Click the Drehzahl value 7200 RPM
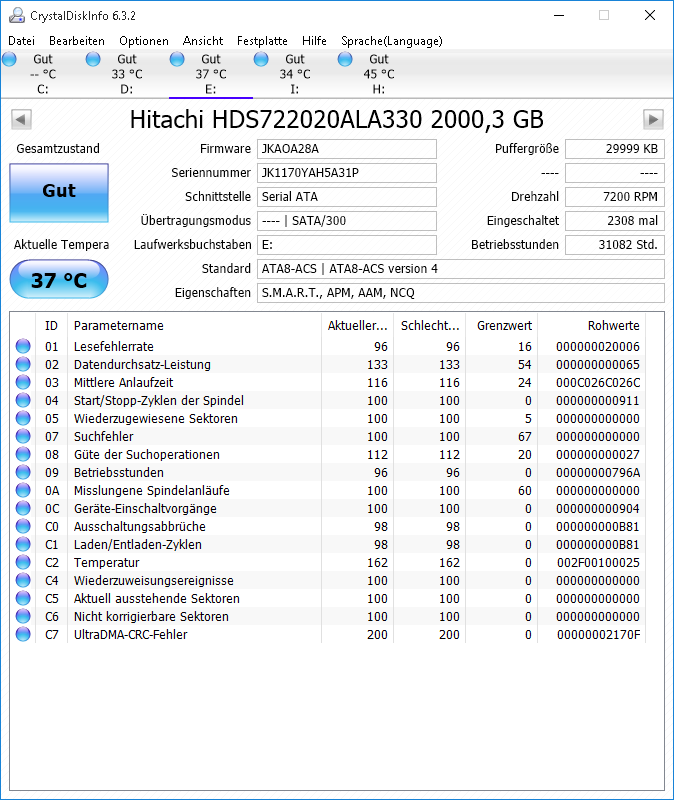674x800 pixels. point(615,197)
